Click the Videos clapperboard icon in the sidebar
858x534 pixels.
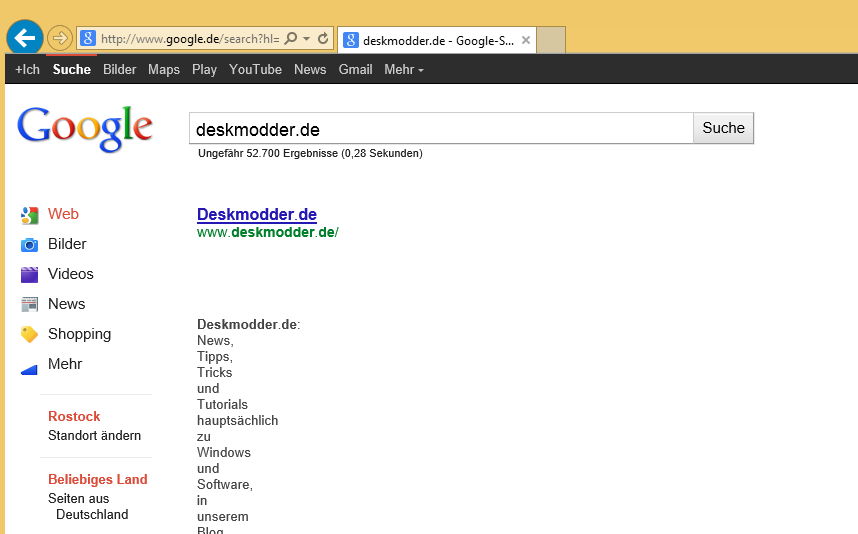[29, 274]
